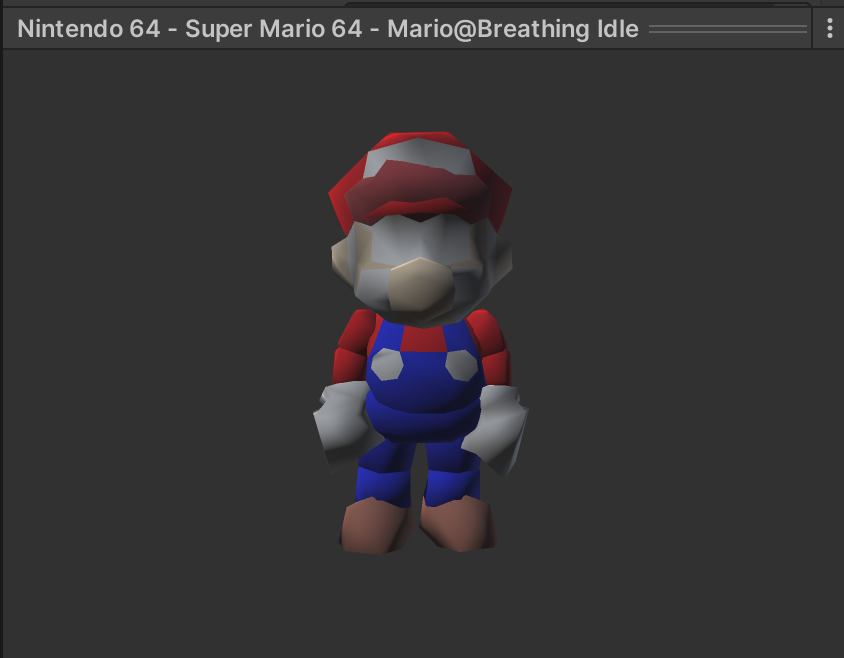The image size is (844, 658).
Task: Click the Mario@Breathing Idle preview title
Action: click(328, 29)
